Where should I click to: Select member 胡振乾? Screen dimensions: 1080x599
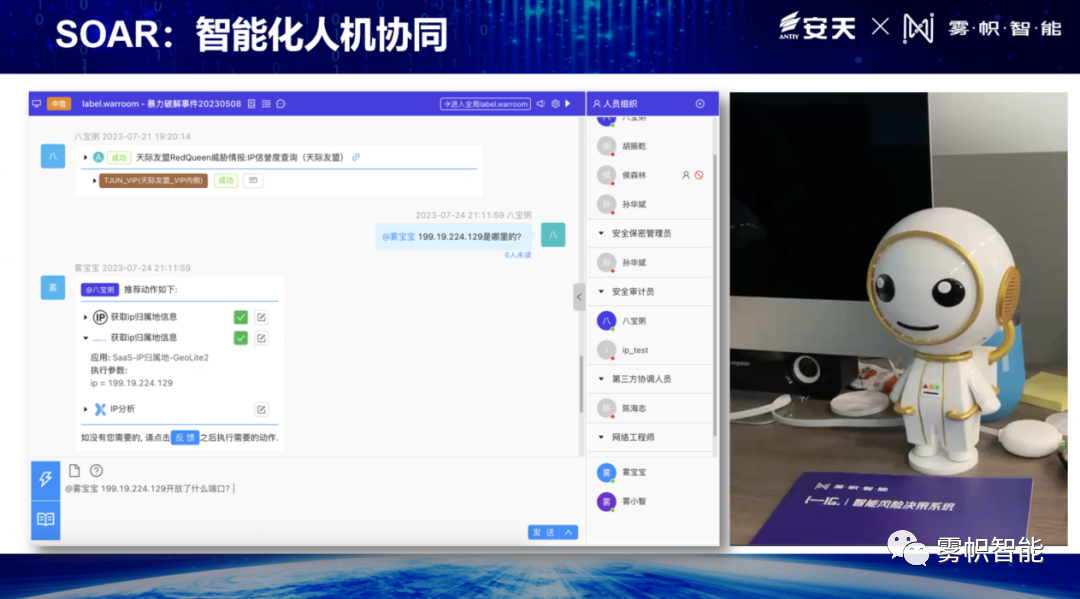coord(651,146)
